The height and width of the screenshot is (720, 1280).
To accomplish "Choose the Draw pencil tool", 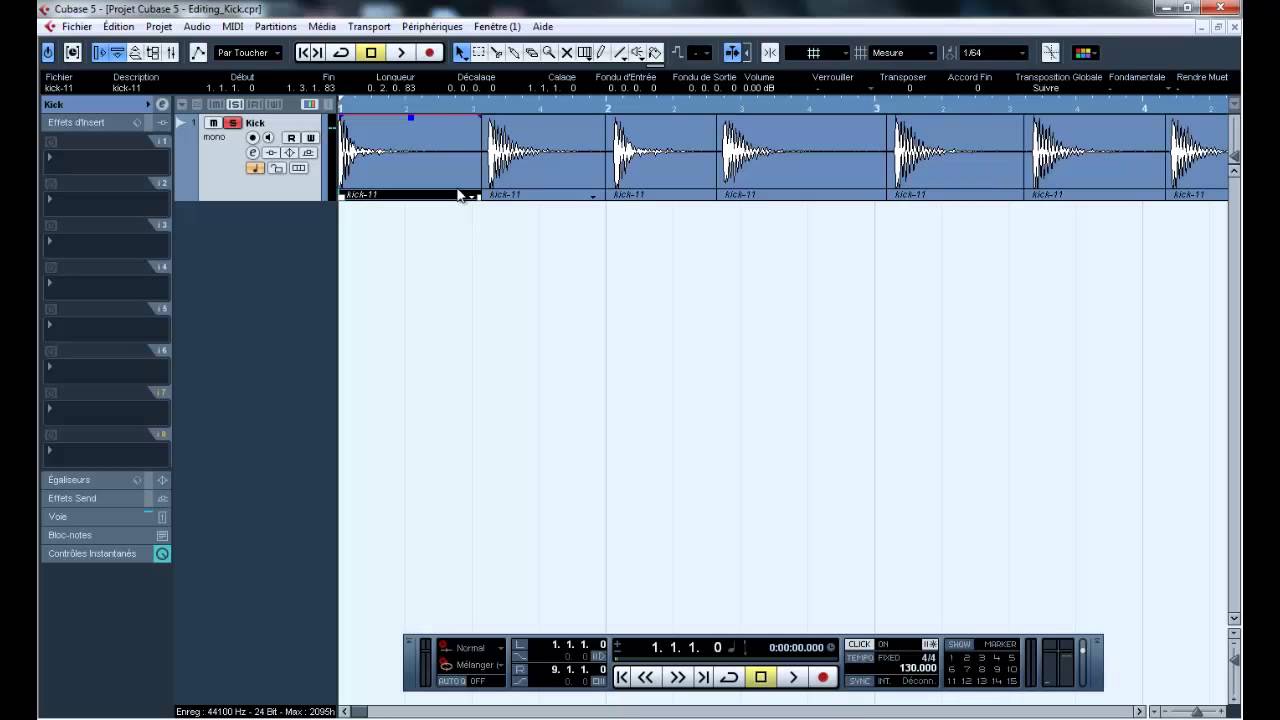I will coord(602,53).
